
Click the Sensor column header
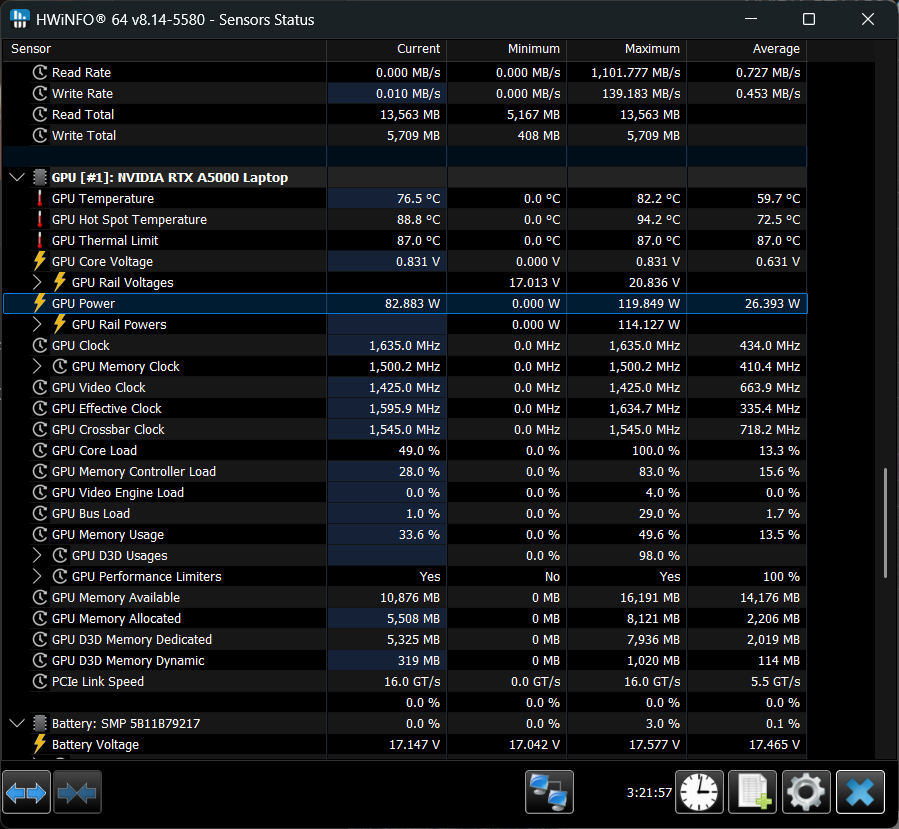[165, 49]
